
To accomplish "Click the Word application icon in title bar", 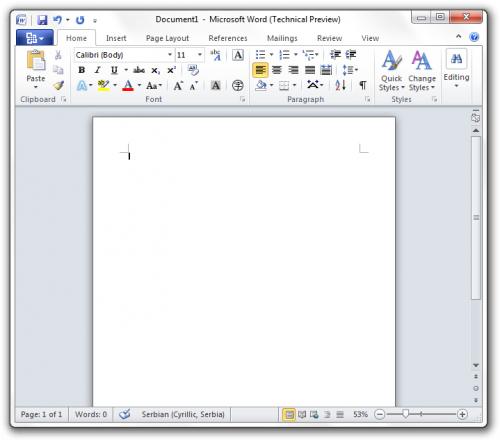I will coord(21,20).
